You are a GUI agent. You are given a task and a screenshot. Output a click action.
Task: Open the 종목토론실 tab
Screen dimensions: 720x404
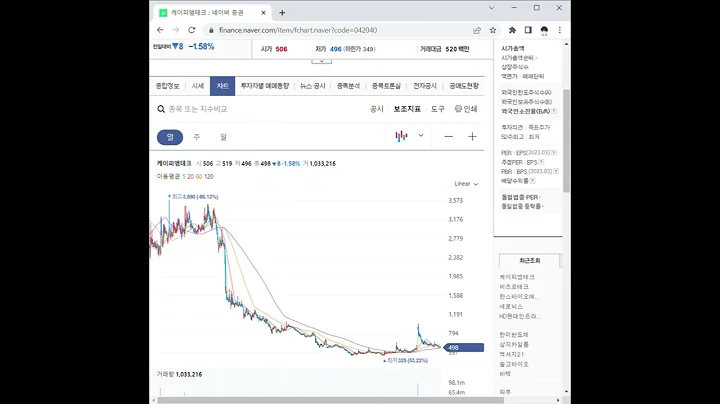386,86
